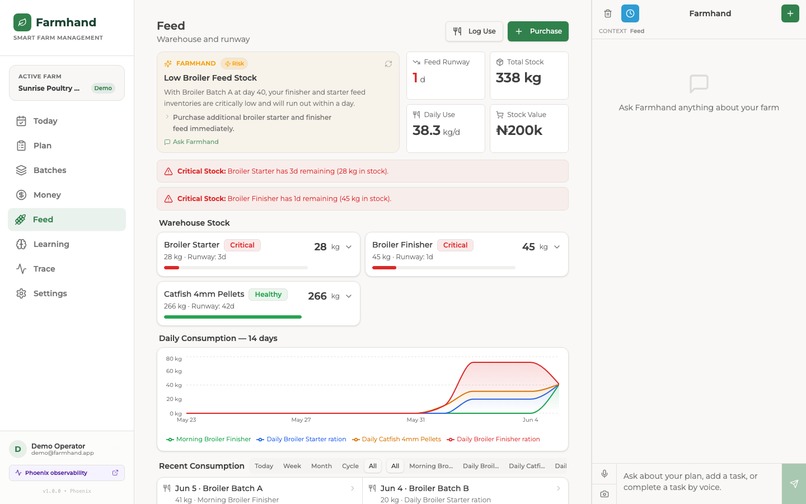Select the Week consumption filter

point(292,466)
